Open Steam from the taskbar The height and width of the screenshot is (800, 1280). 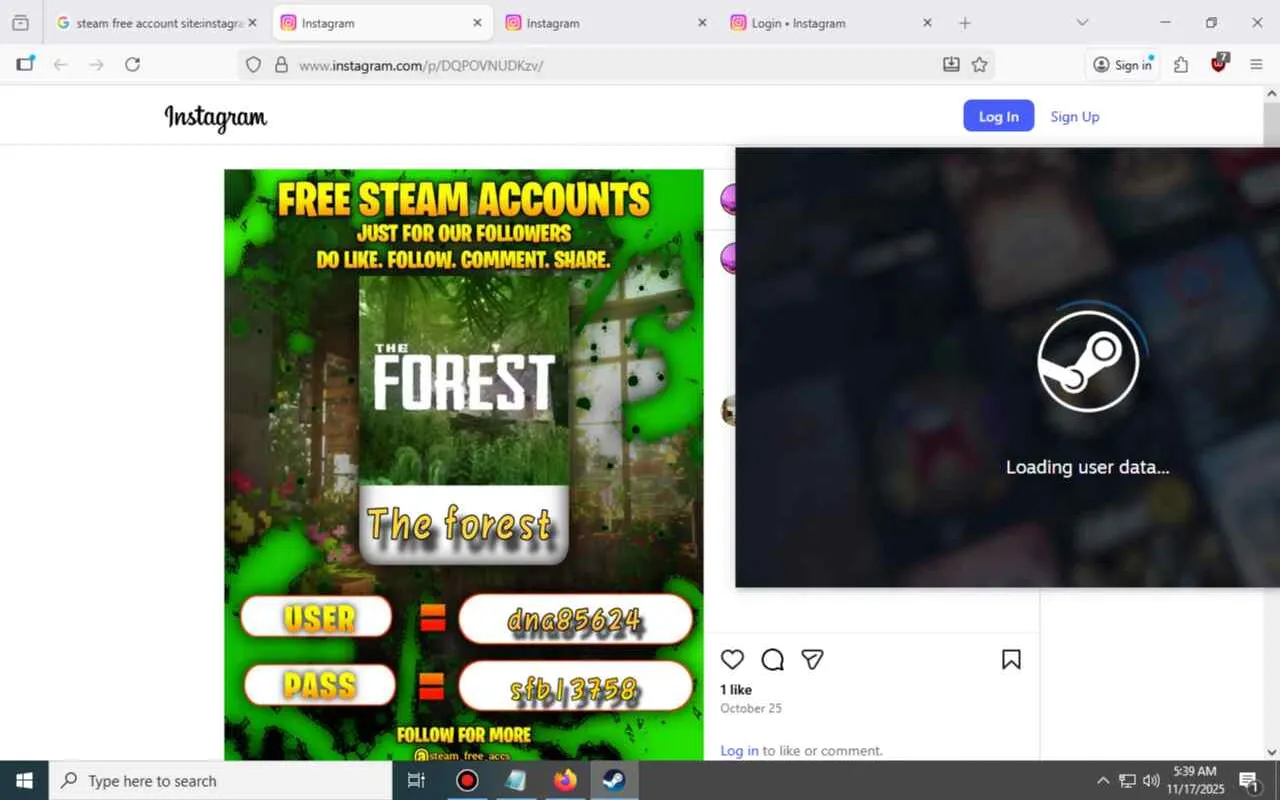click(614, 781)
